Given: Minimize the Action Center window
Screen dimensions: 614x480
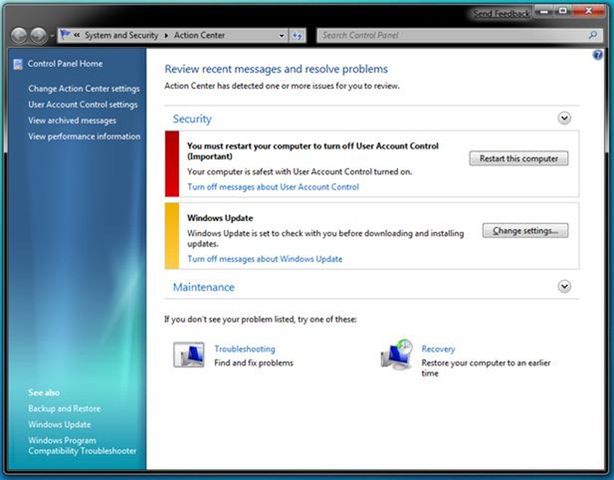Looking at the screenshot, I should click(x=544, y=11).
